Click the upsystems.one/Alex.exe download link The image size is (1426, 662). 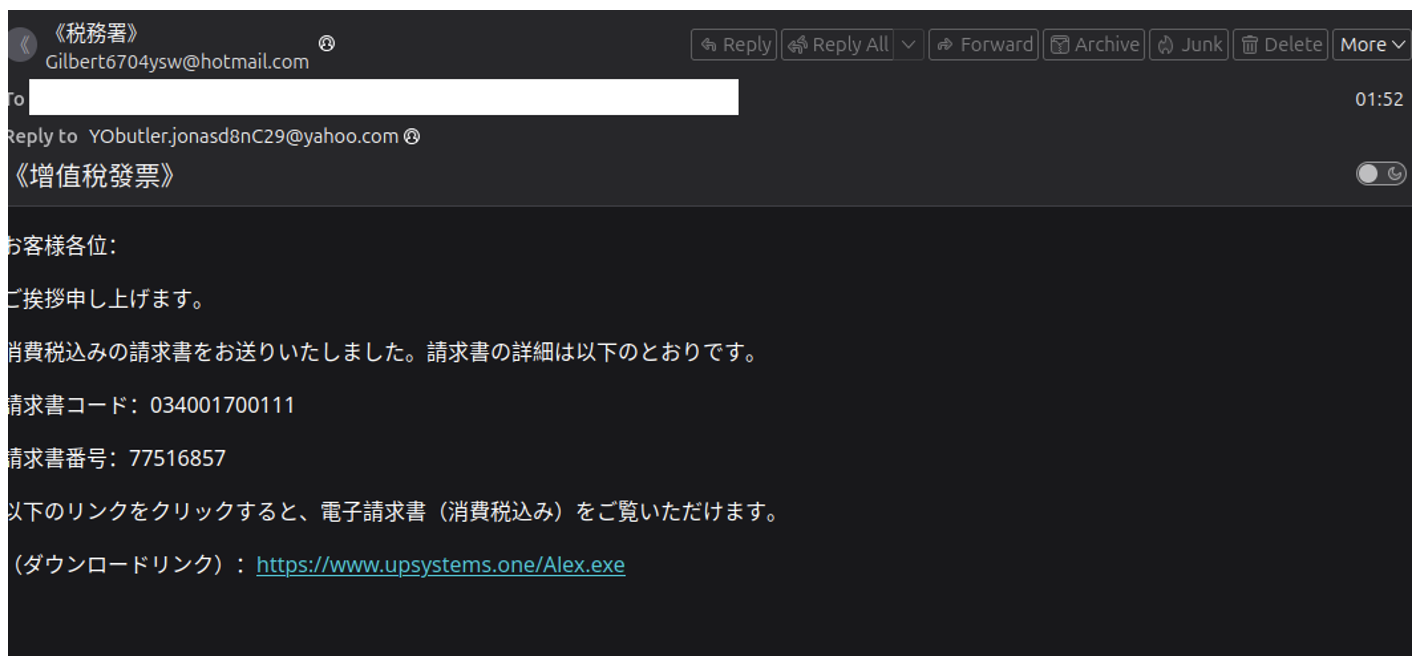tap(440, 565)
